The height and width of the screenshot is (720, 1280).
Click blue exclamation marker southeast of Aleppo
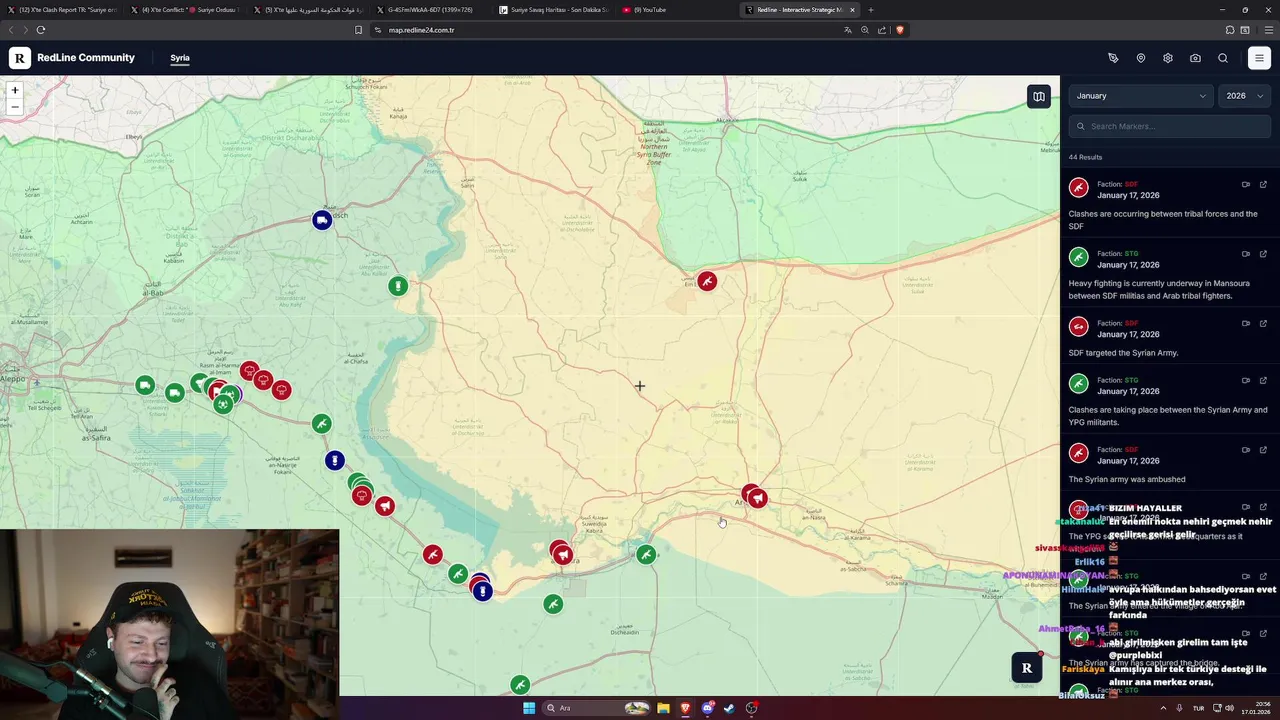tap(334, 460)
